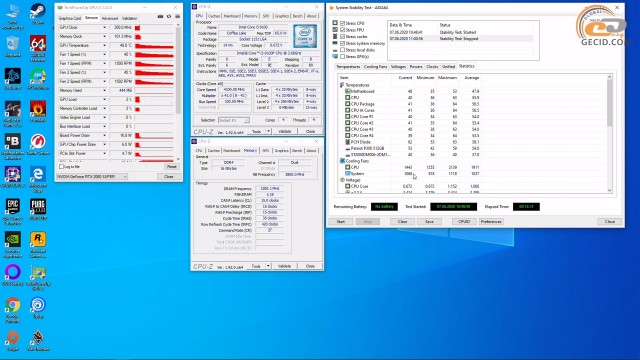Click Clear in System Stability Test
Image resolution: width=640 pixels, height=360 pixels.
click(x=402, y=221)
